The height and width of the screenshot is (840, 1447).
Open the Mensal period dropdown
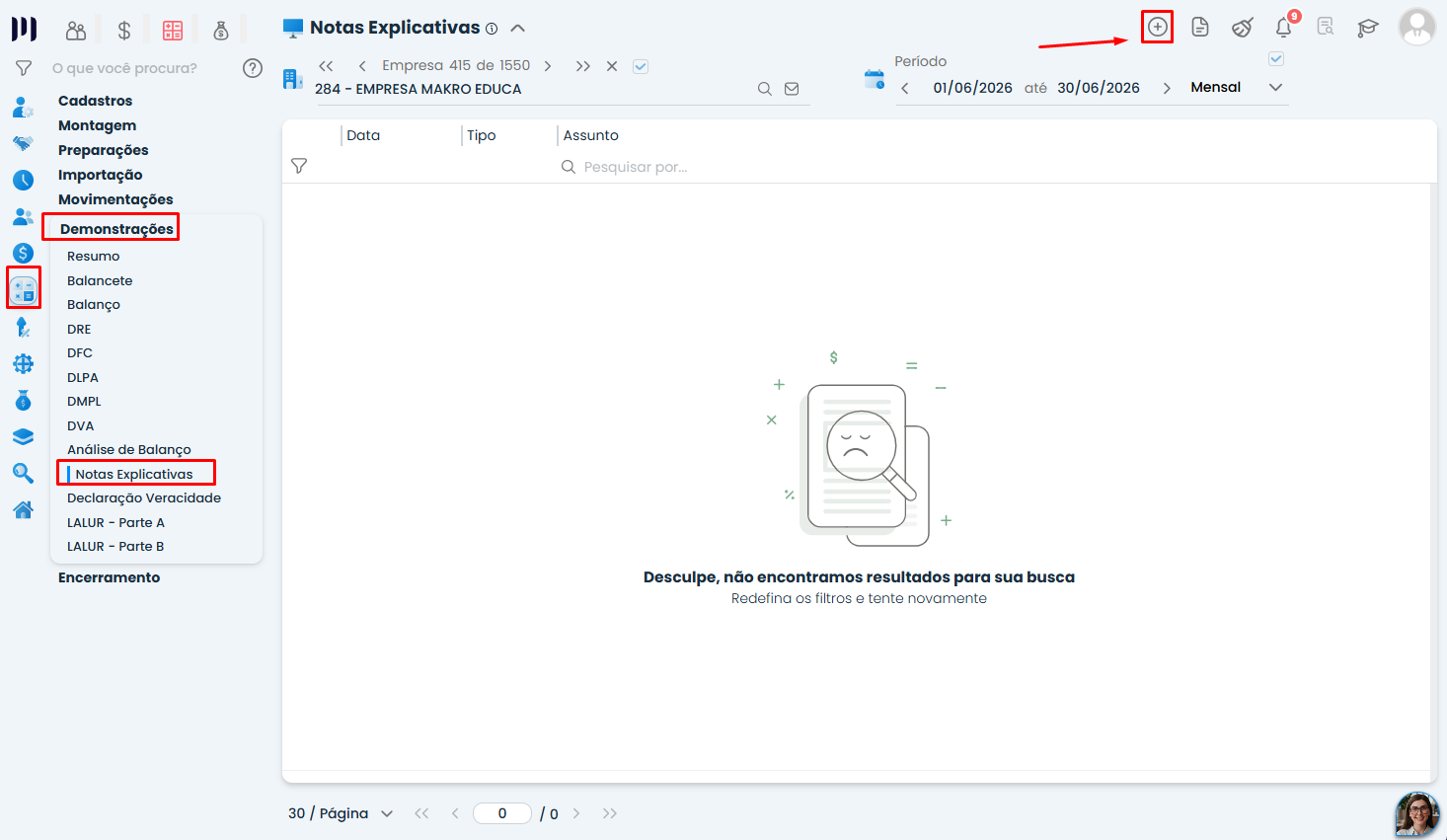[x=1236, y=87]
